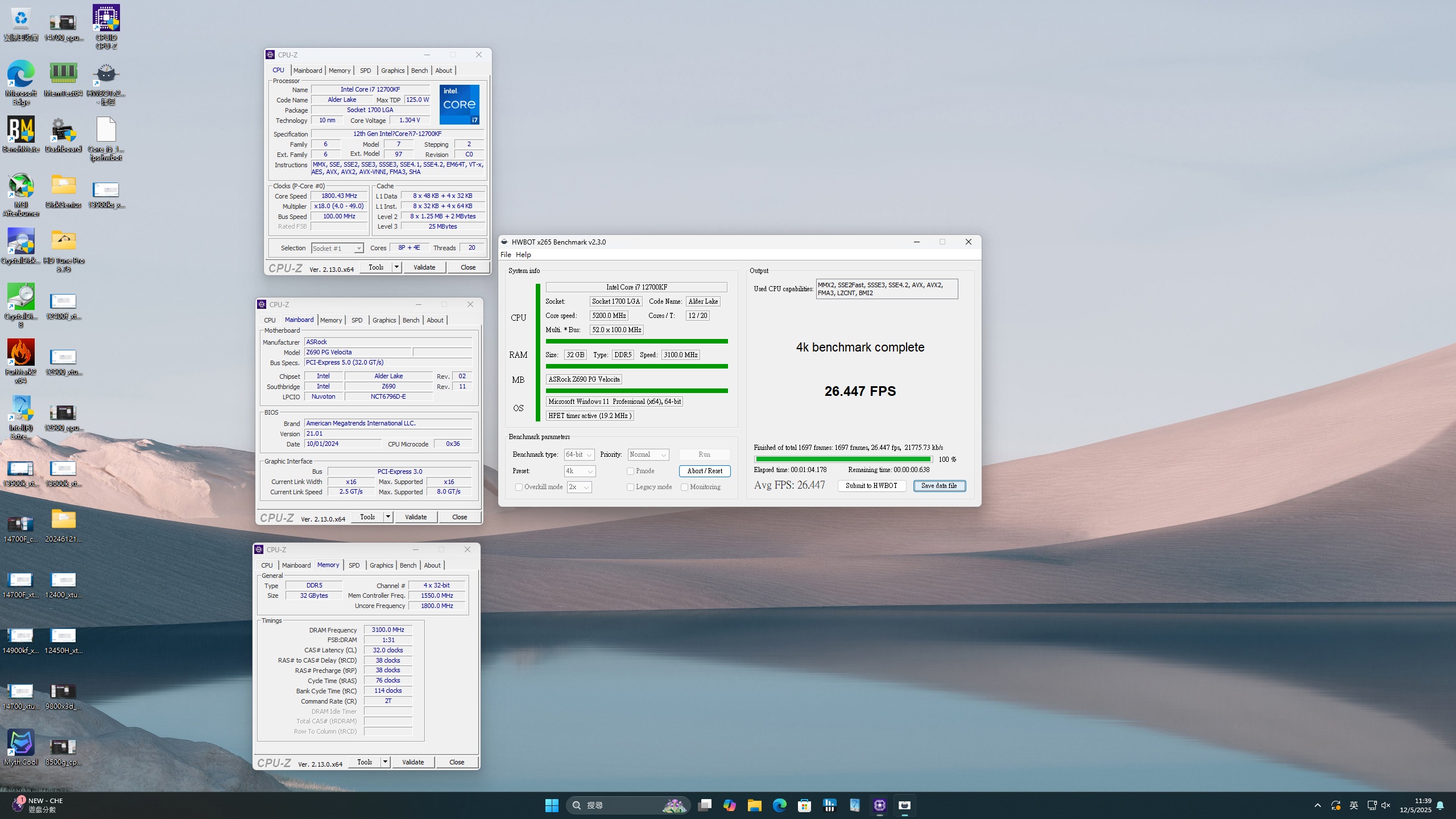Expand the Tools arrow in CPU-Z Mainboard window
This screenshot has width=1456, height=819.
[388, 517]
